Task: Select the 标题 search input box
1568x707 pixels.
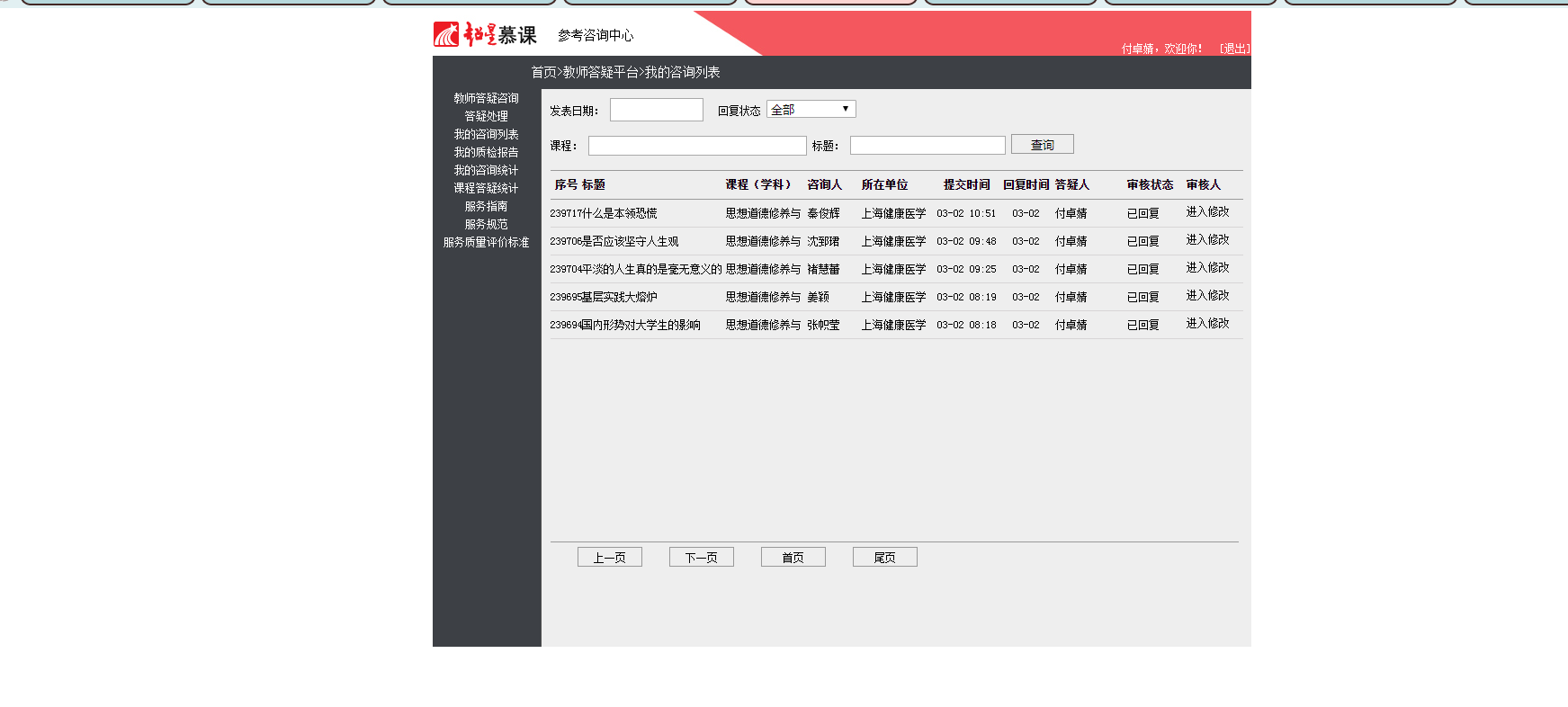Action: [x=927, y=146]
